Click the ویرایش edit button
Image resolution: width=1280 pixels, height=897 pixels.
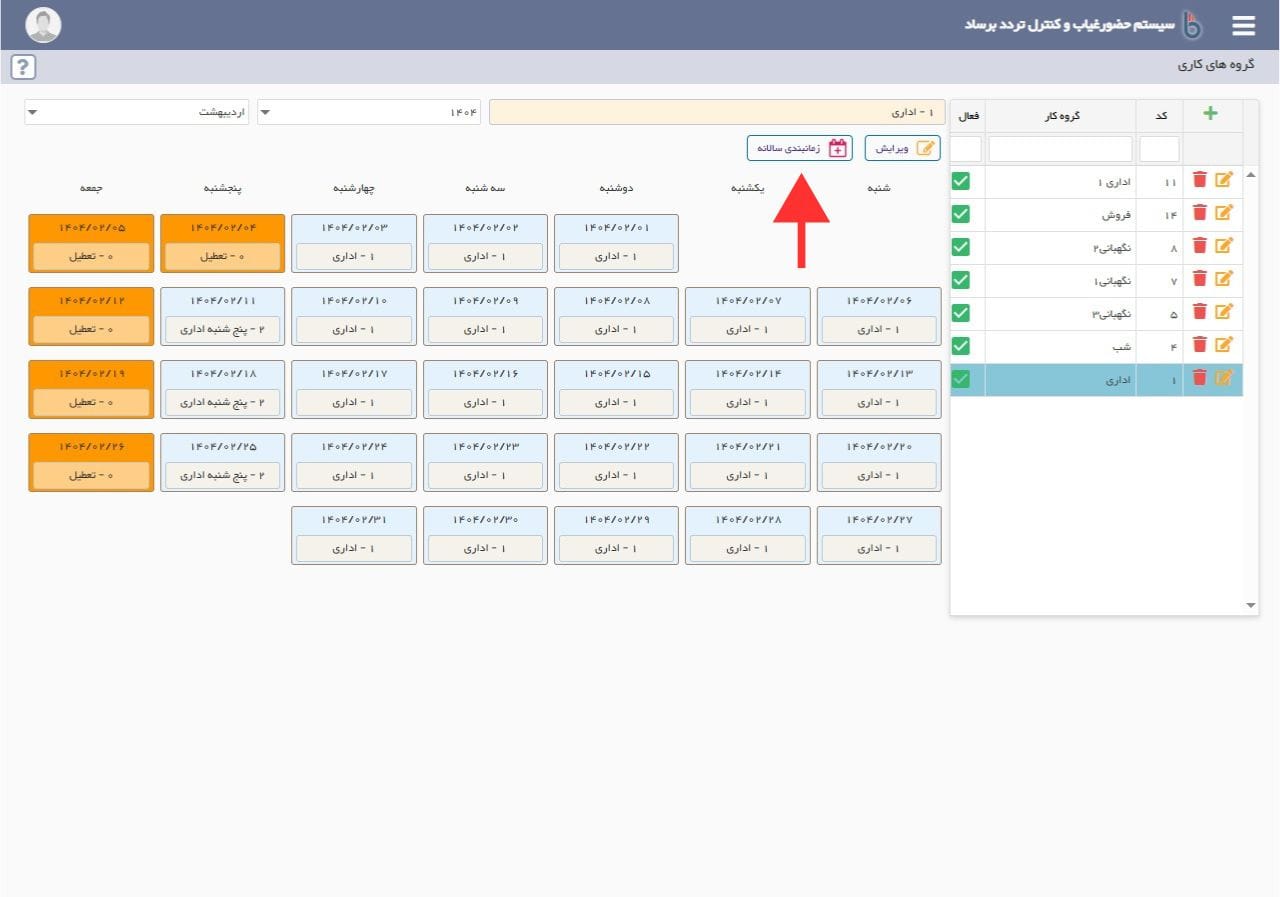point(902,148)
